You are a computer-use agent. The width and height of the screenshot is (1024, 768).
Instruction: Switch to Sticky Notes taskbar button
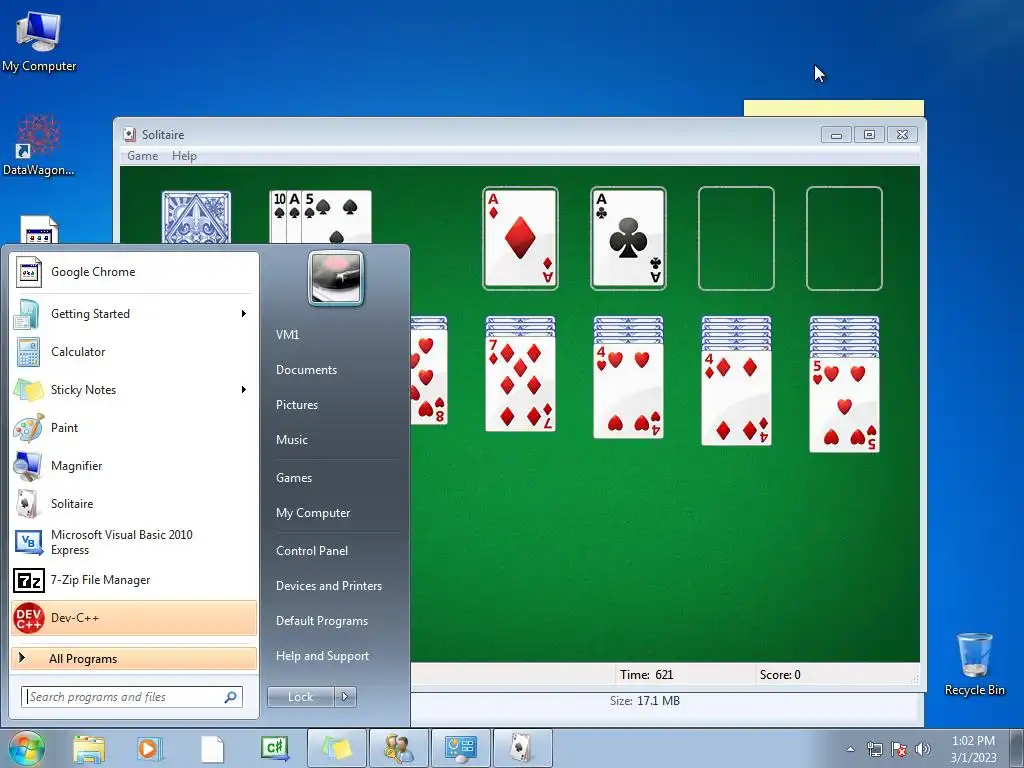point(336,748)
